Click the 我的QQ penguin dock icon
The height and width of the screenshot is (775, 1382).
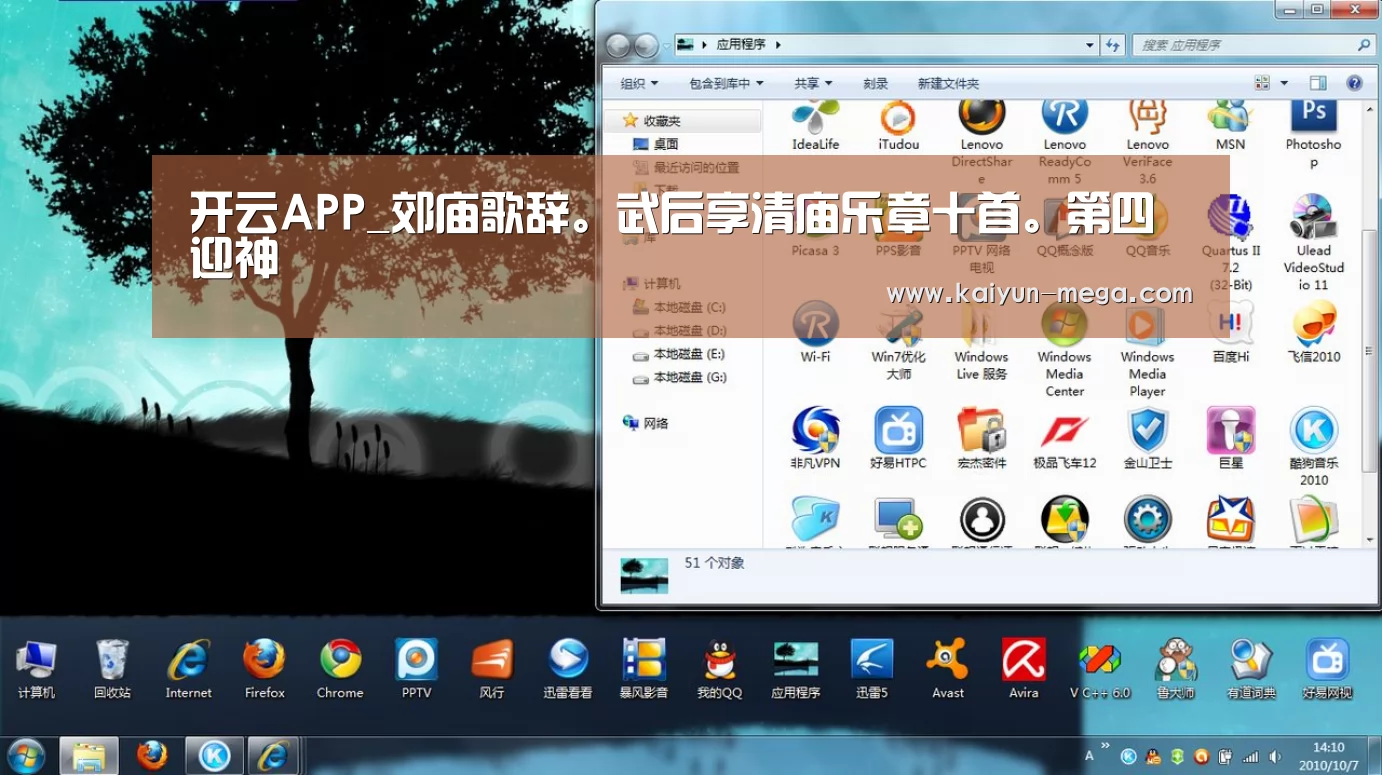[720, 668]
